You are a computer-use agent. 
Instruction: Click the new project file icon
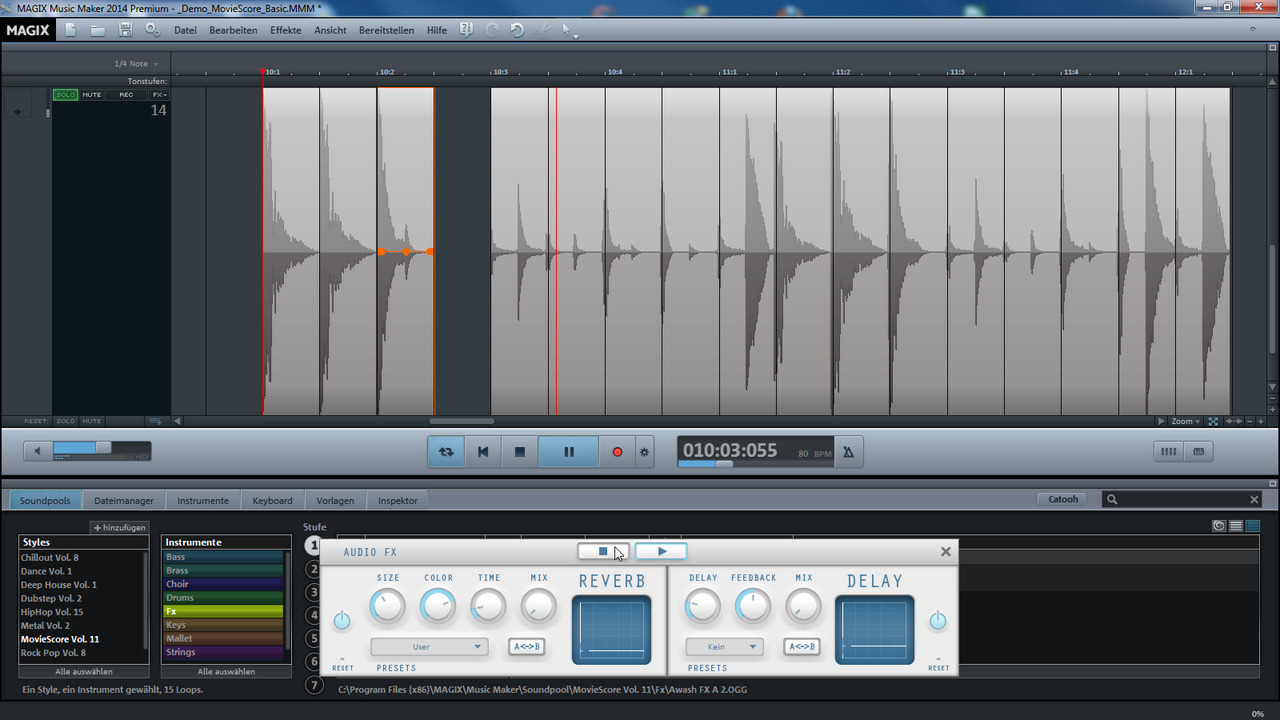[x=70, y=30]
